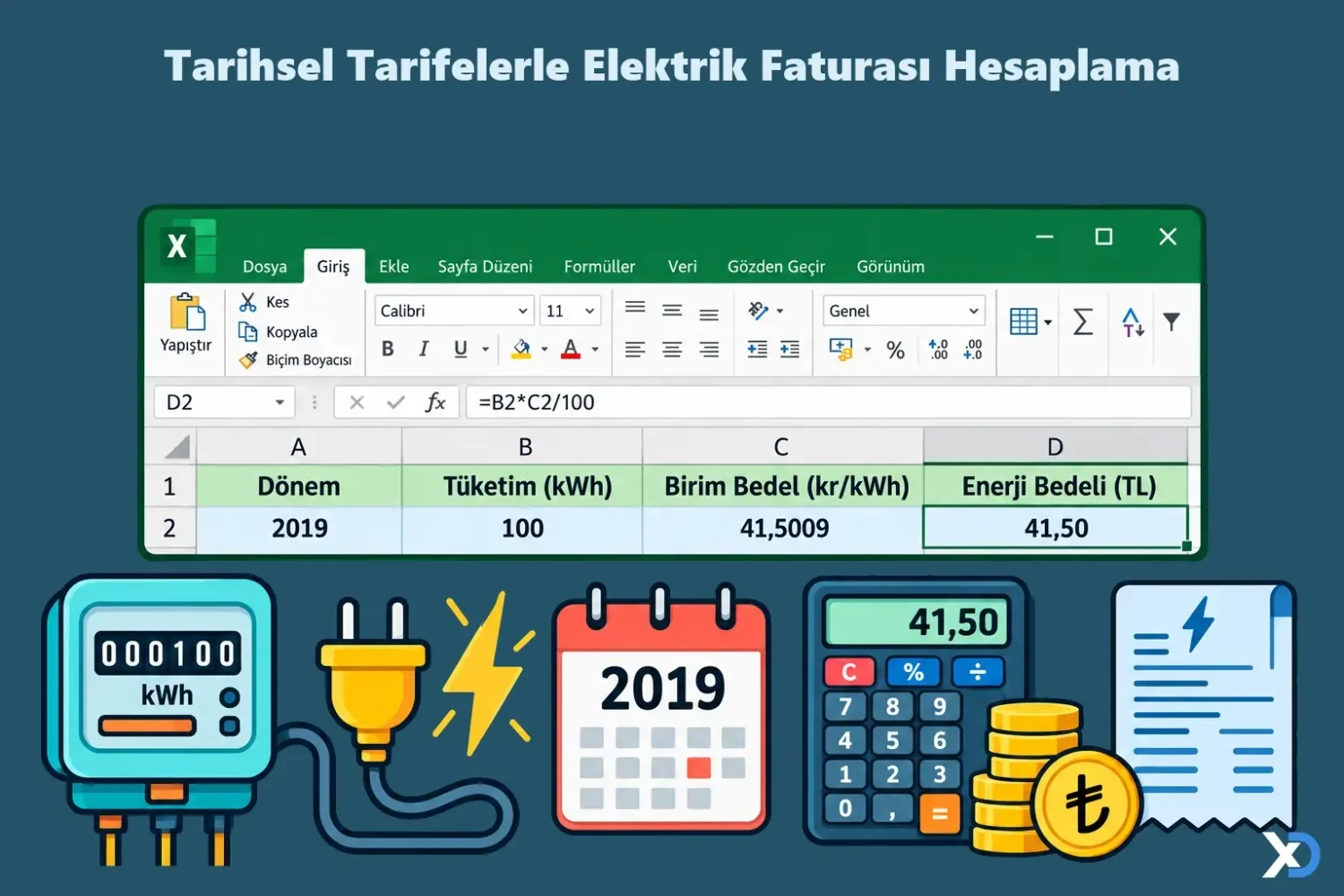Click the filter funnel icon
Image resolution: width=1344 pixels, height=896 pixels.
tap(1171, 321)
